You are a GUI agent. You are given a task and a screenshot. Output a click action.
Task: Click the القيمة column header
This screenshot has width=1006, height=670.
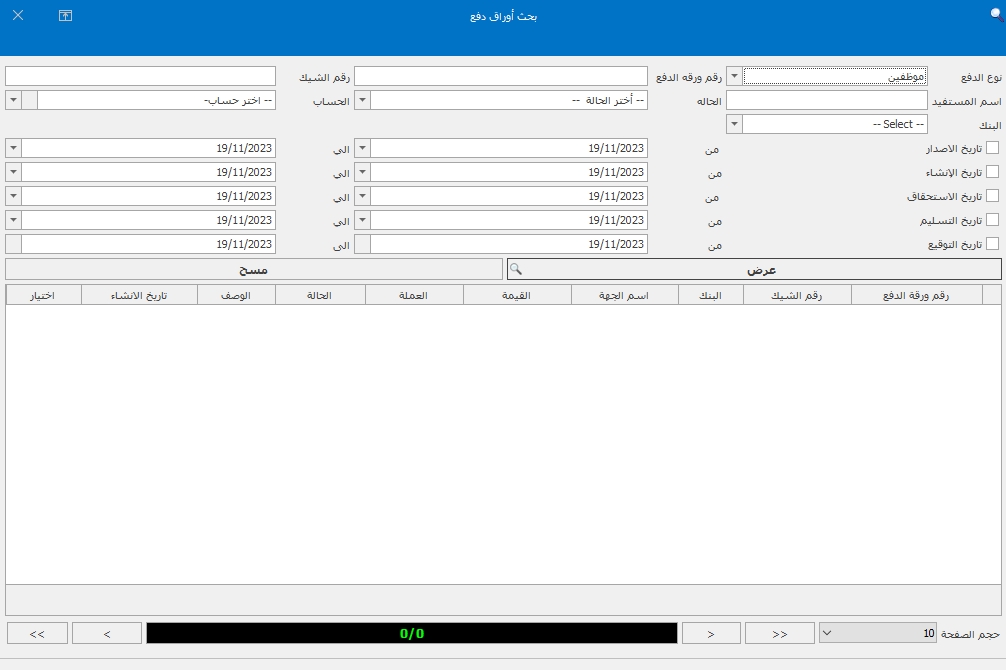tap(517, 295)
